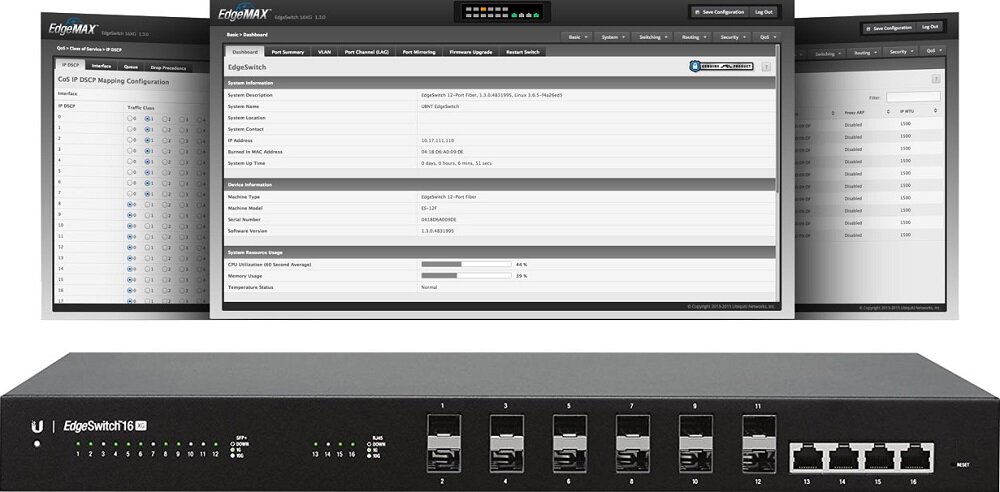Select traffic class 0 for DSCP 12
The width and height of the screenshot is (1000, 492).
click(x=130, y=248)
